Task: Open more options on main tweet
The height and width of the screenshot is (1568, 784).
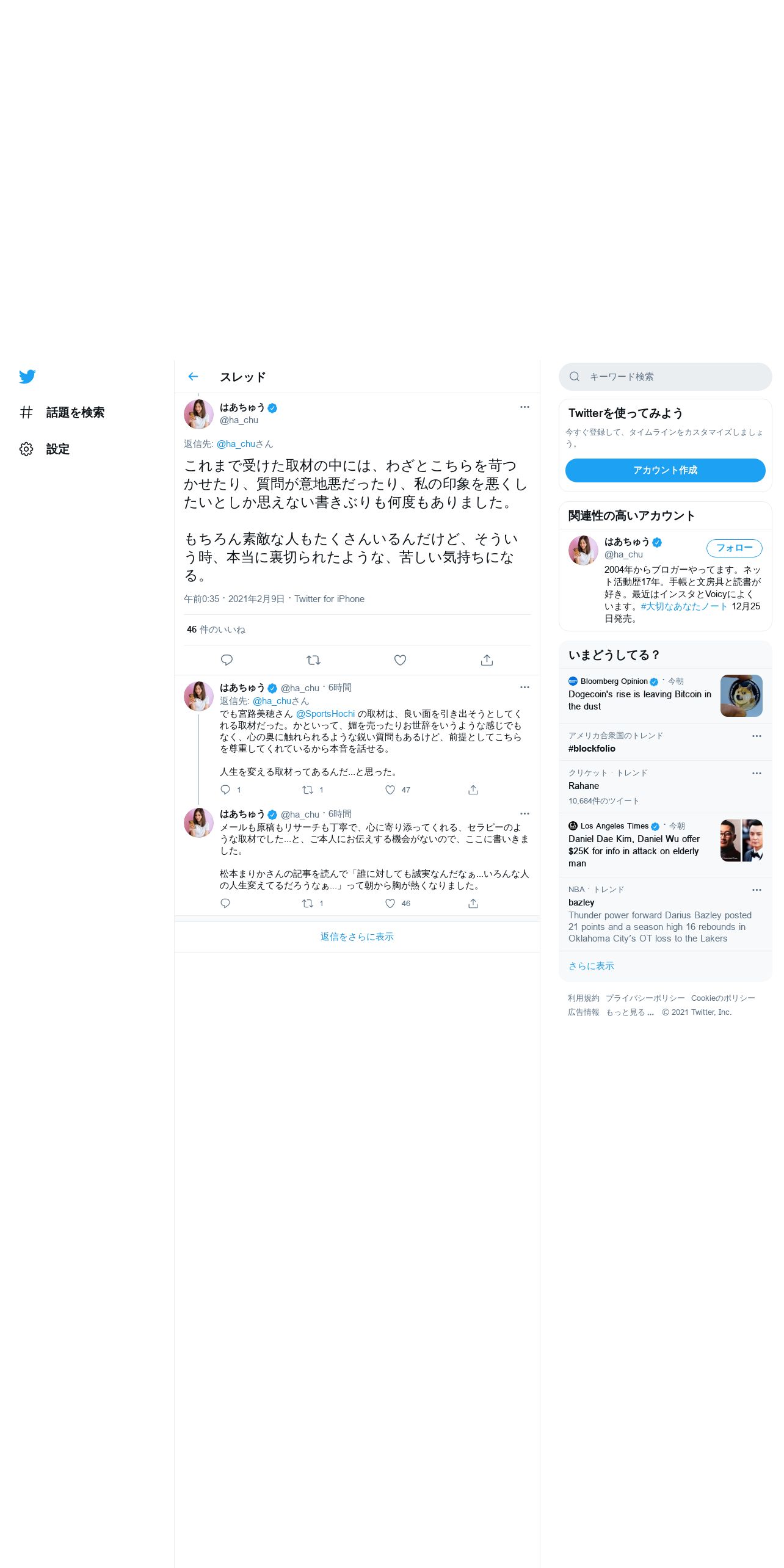Action: click(x=524, y=407)
